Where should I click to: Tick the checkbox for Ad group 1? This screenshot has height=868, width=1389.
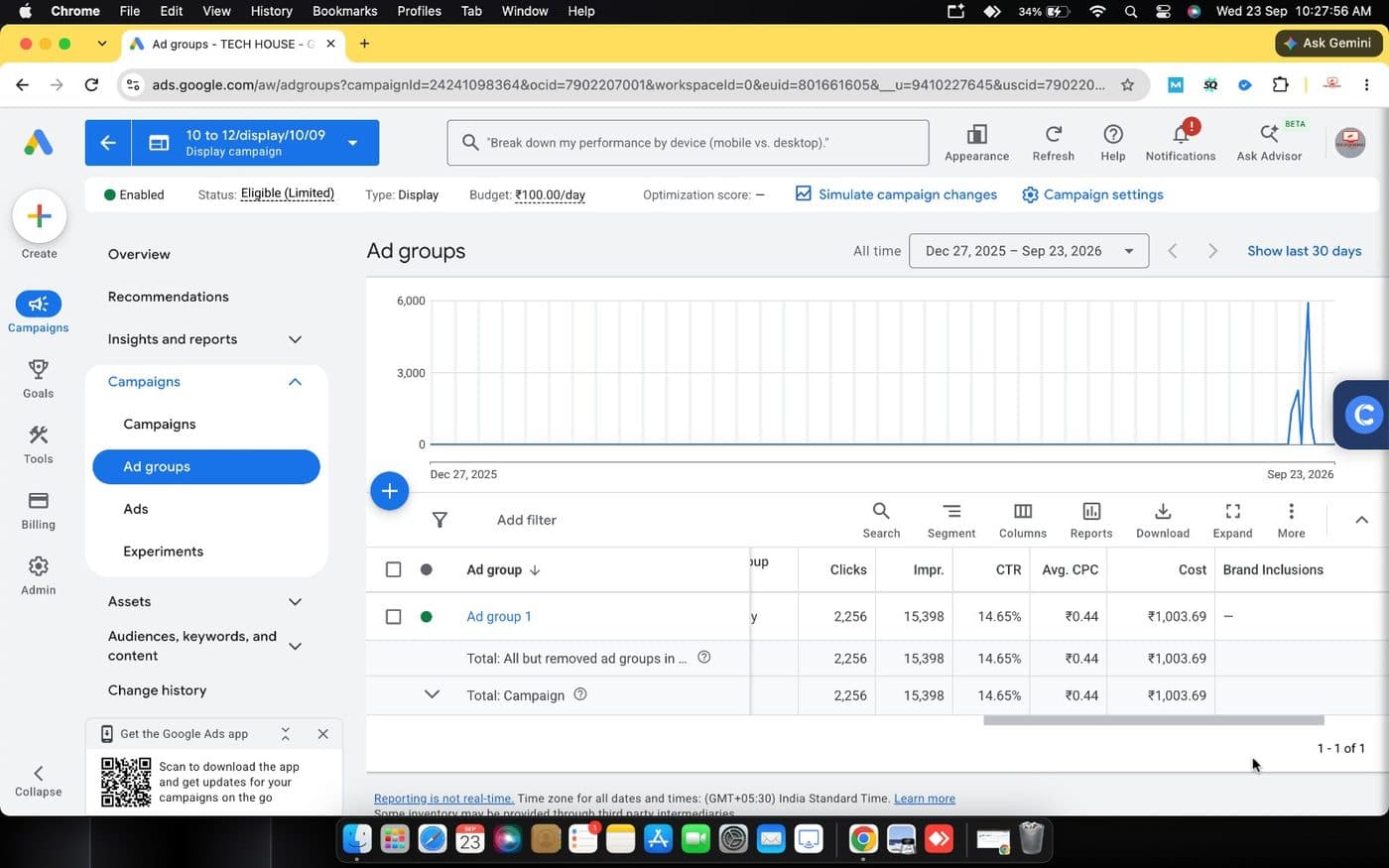click(x=393, y=617)
